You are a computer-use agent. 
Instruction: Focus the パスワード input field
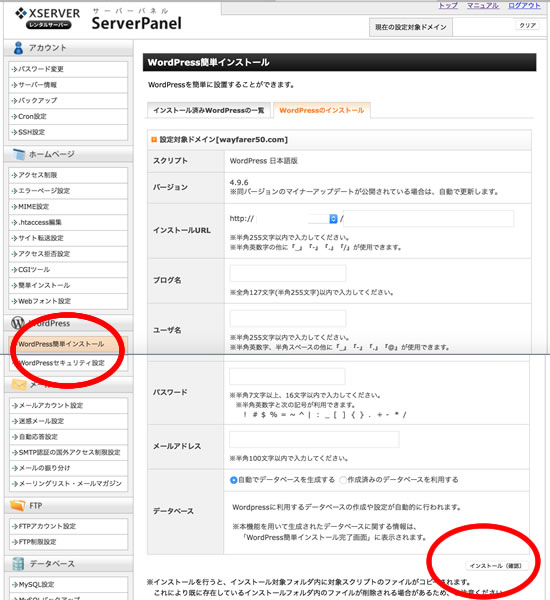[x=287, y=377]
